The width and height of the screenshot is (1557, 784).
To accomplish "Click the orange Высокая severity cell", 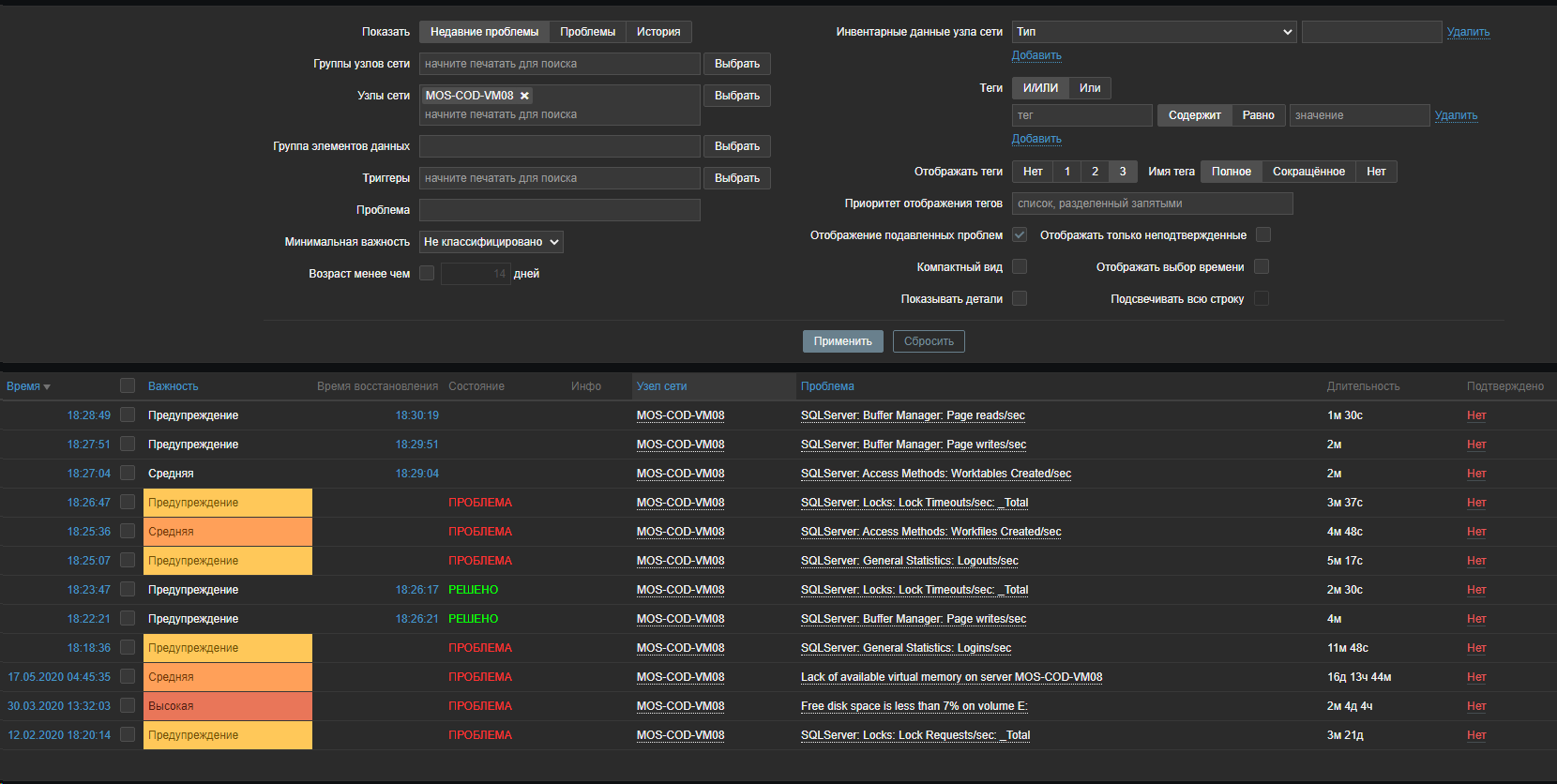I will pyautogui.click(x=227, y=706).
